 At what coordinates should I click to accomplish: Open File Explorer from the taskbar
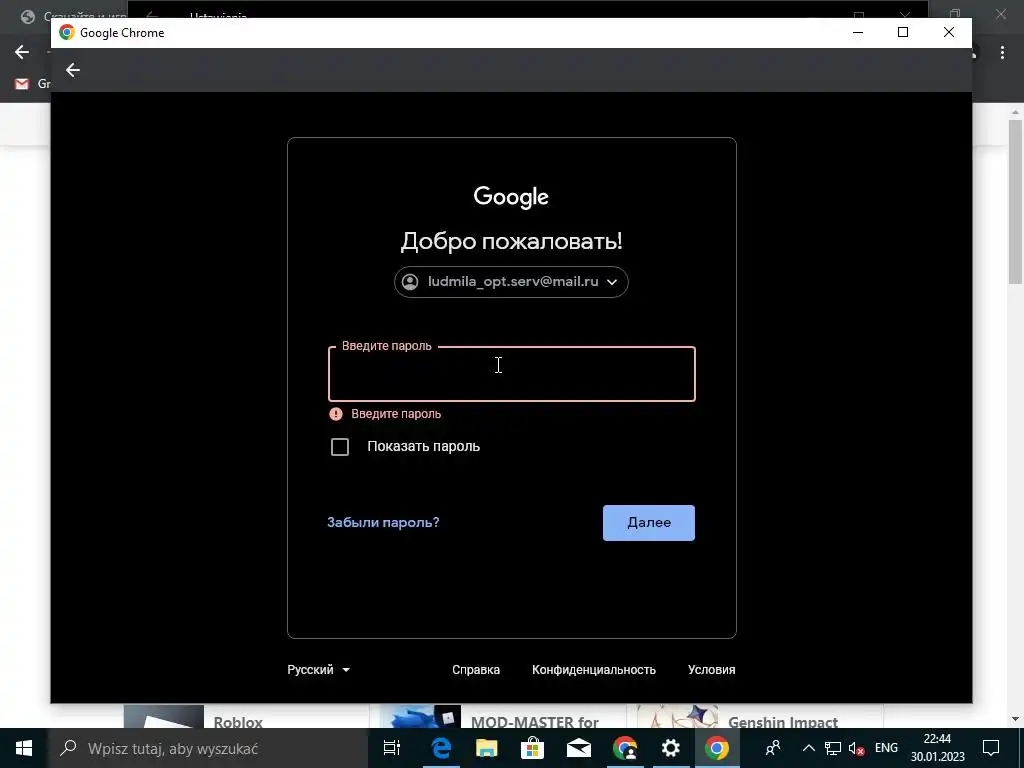(x=487, y=748)
